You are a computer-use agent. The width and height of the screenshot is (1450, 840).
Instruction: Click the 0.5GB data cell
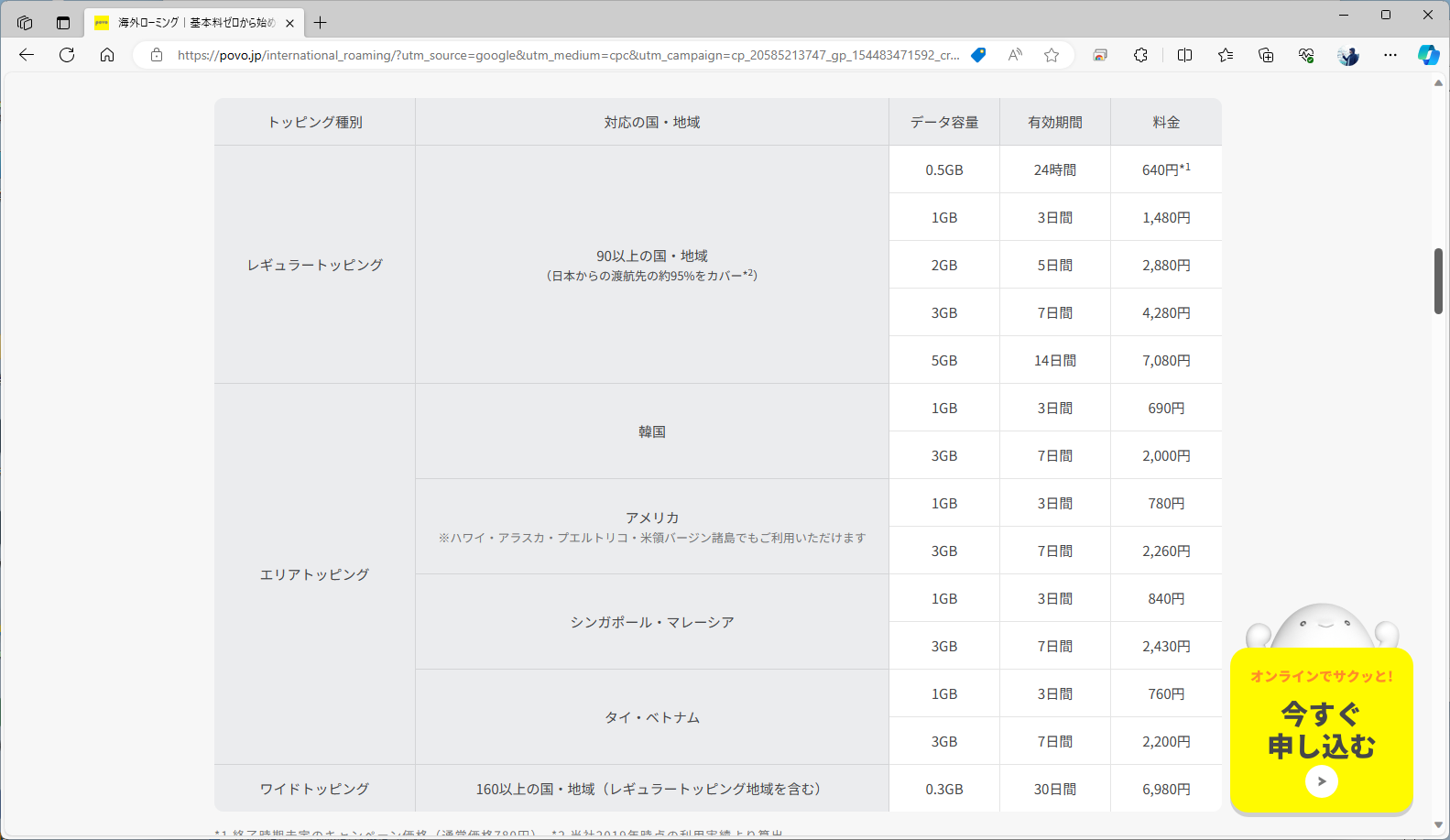click(x=944, y=169)
